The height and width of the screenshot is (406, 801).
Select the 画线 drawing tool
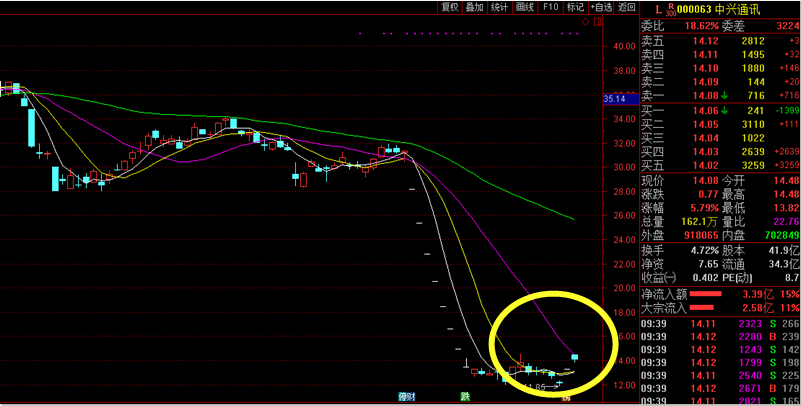526,7
